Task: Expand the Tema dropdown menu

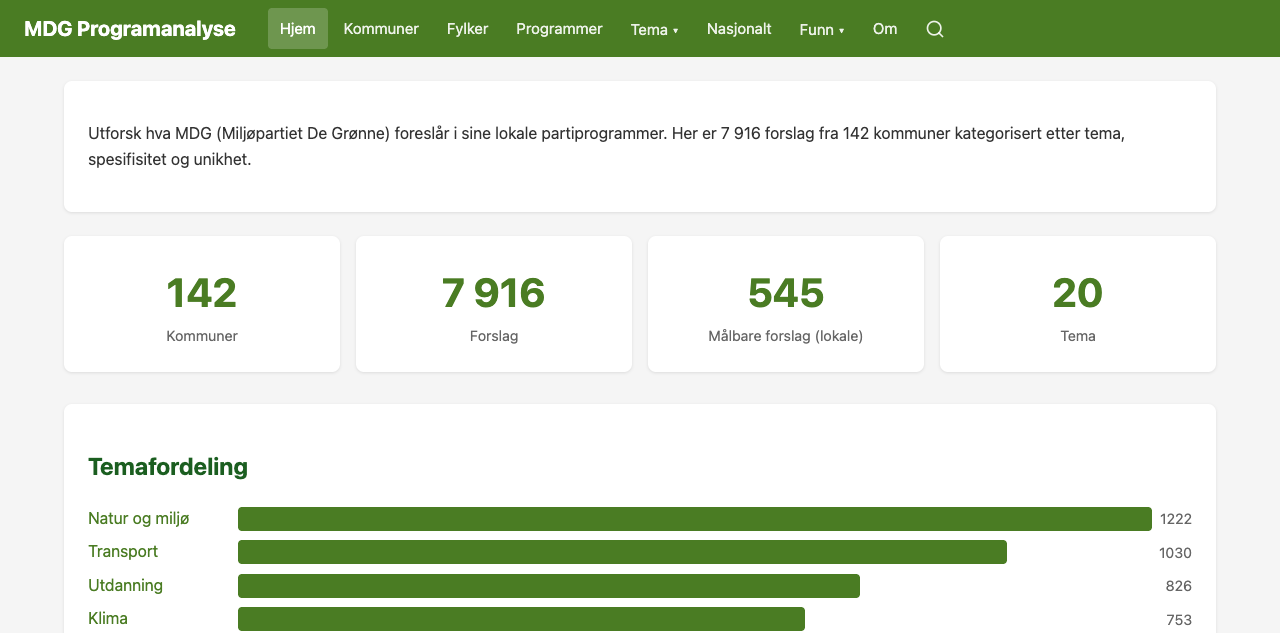Action: pos(655,29)
